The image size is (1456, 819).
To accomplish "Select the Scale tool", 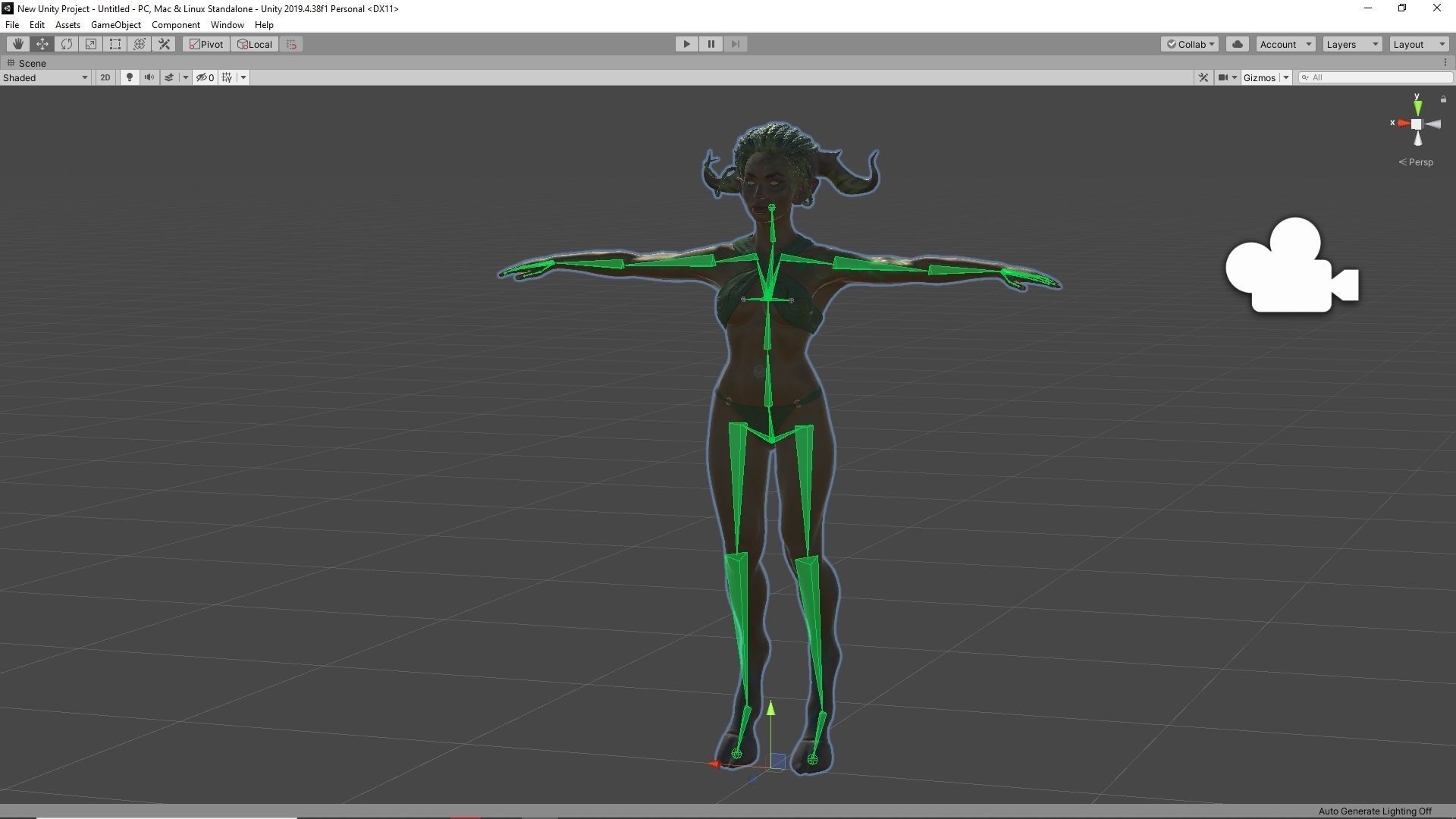I will pos(91,44).
